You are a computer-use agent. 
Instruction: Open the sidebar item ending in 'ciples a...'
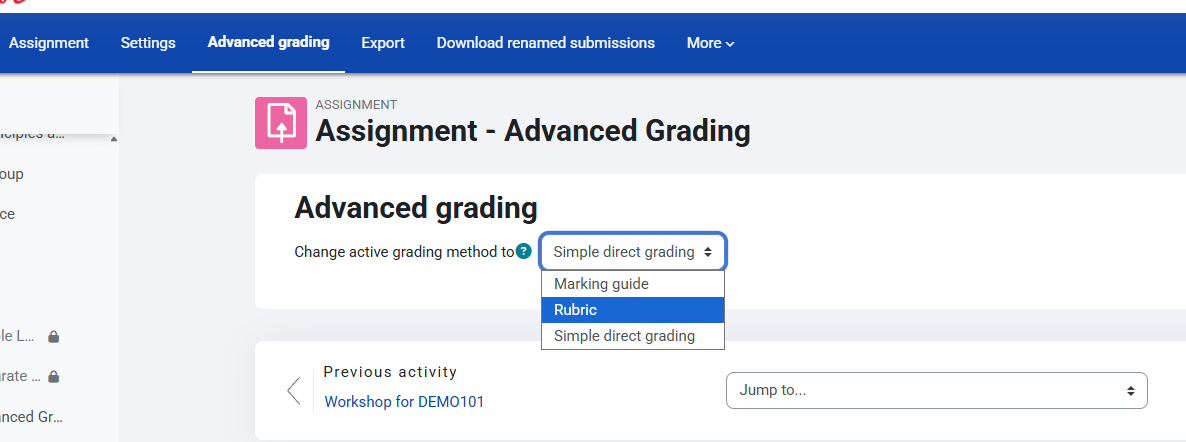coord(32,134)
